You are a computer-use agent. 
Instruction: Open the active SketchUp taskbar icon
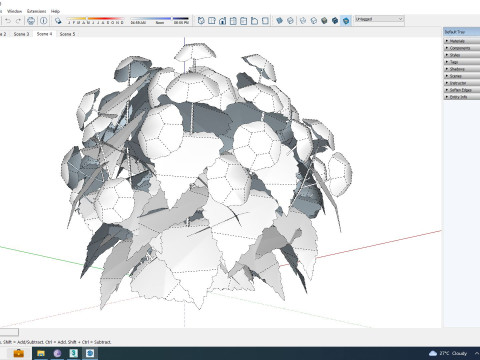[90, 353]
